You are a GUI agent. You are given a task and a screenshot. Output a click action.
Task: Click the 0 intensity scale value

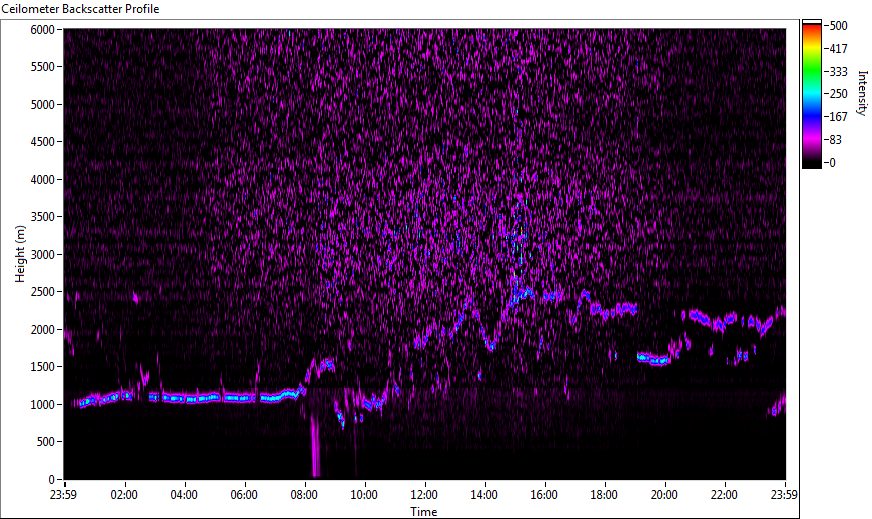[832, 162]
